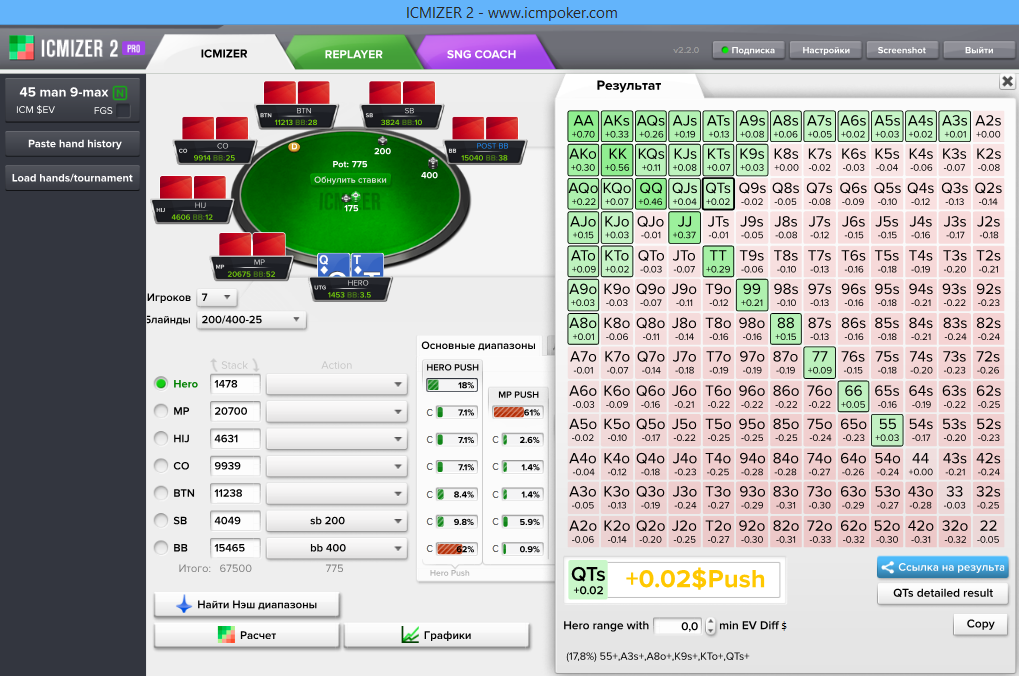Select the BTN radio button
Image resolution: width=1019 pixels, height=676 pixels.
(x=161, y=493)
